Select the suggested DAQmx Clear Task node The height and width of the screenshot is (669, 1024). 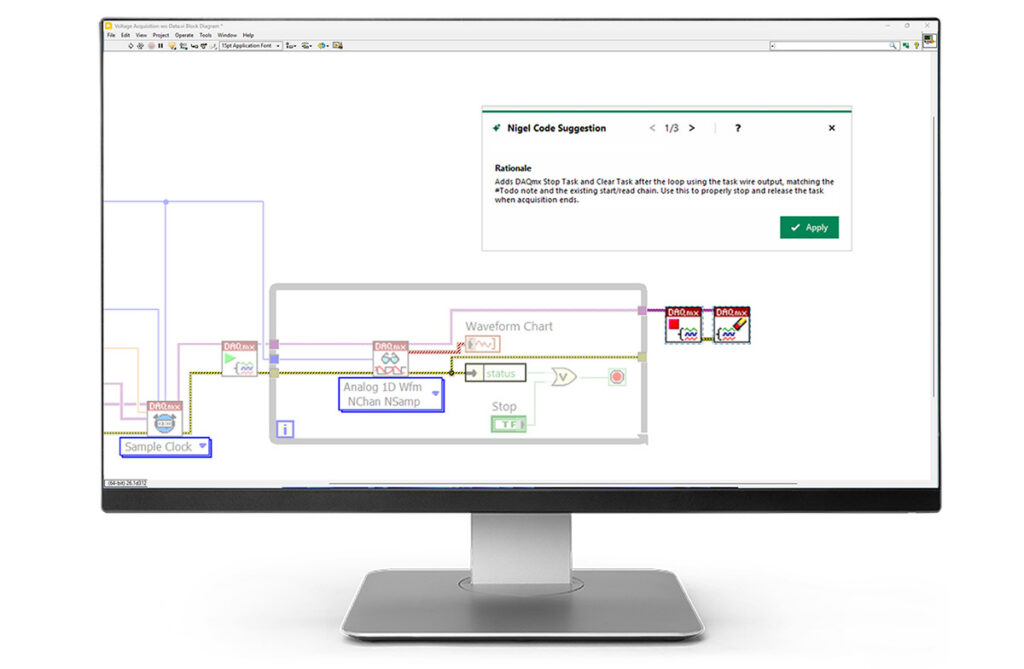731,323
